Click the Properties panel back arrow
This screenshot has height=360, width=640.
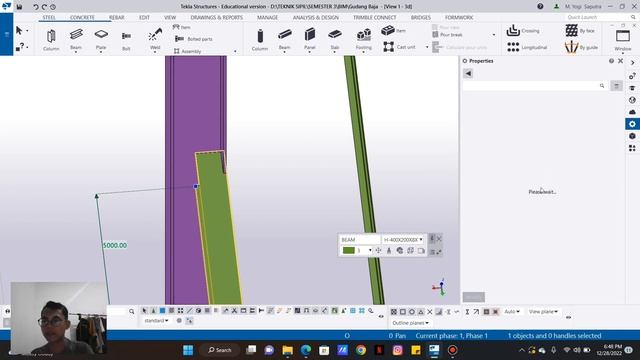point(468,73)
